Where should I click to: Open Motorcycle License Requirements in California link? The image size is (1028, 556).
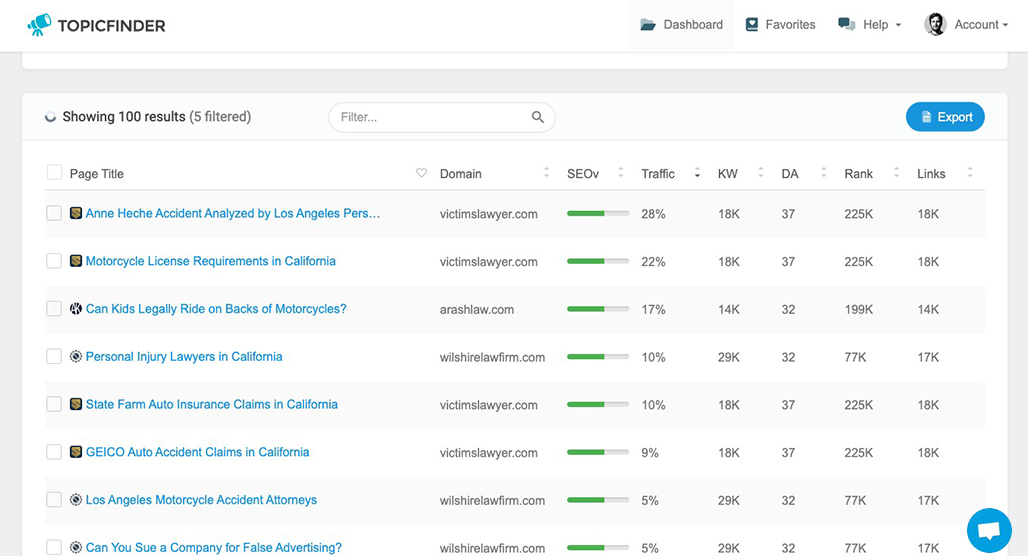[x=210, y=261]
